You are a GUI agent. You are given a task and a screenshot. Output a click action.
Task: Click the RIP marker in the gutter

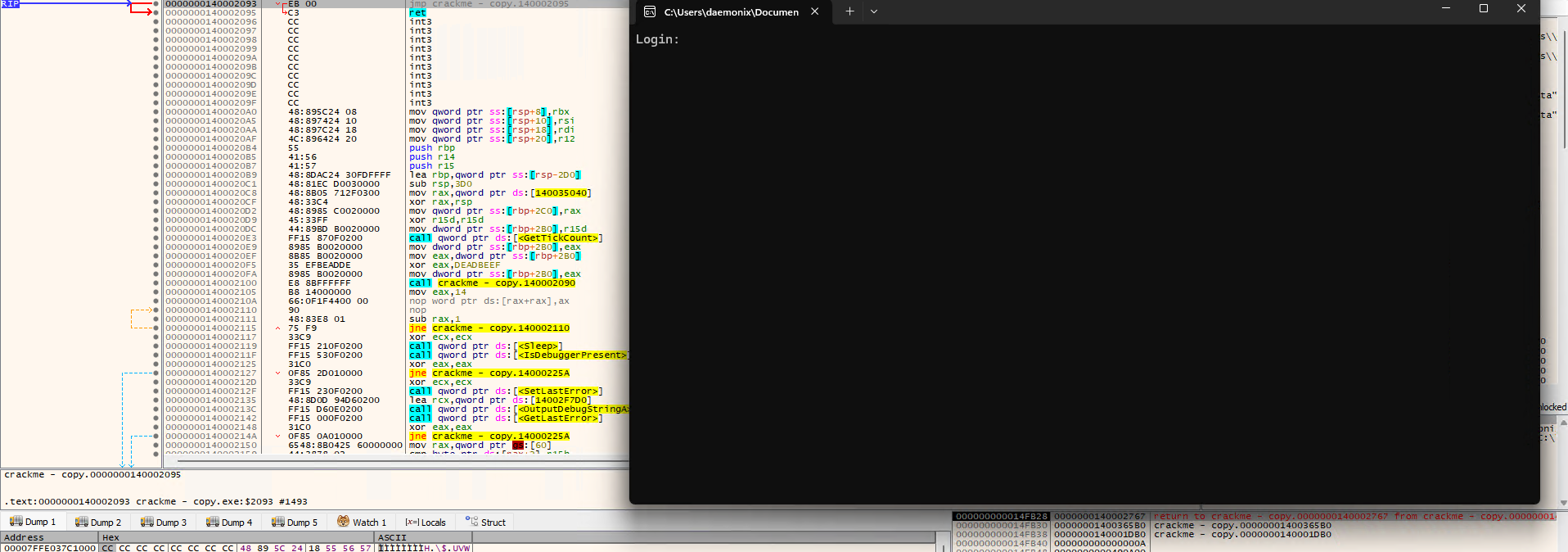point(10,4)
